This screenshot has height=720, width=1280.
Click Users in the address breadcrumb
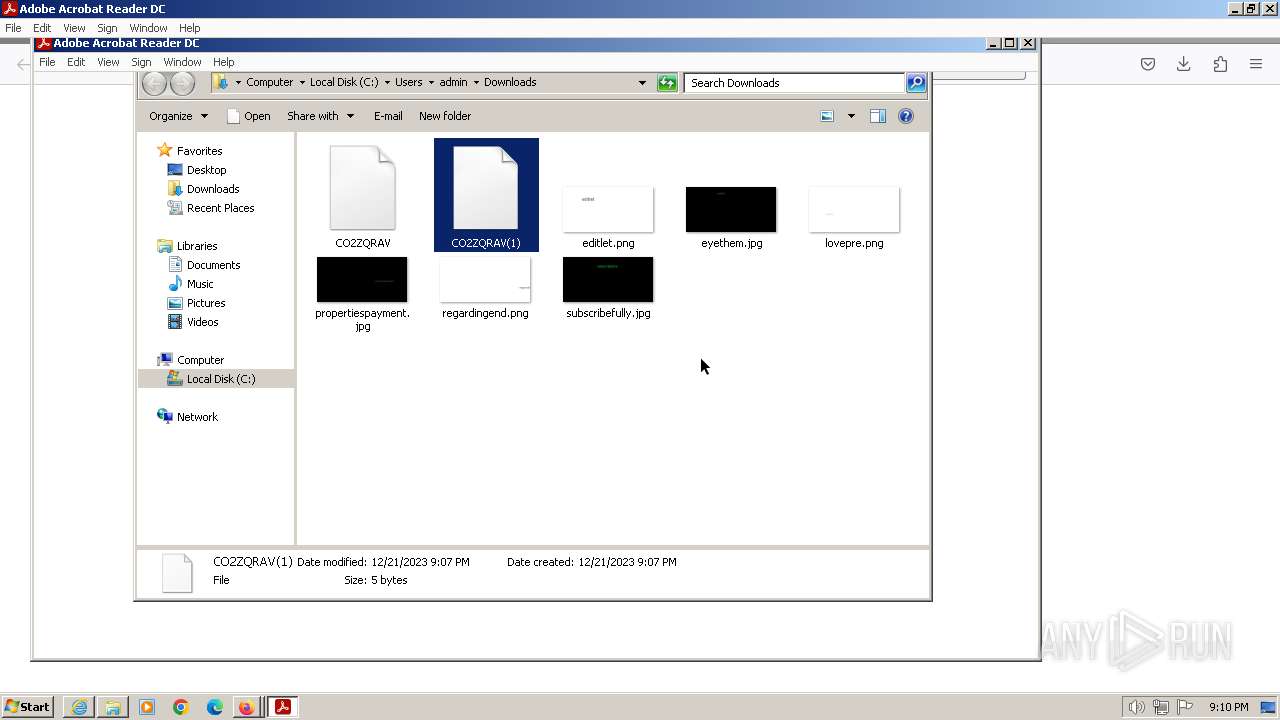pos(408,82)
